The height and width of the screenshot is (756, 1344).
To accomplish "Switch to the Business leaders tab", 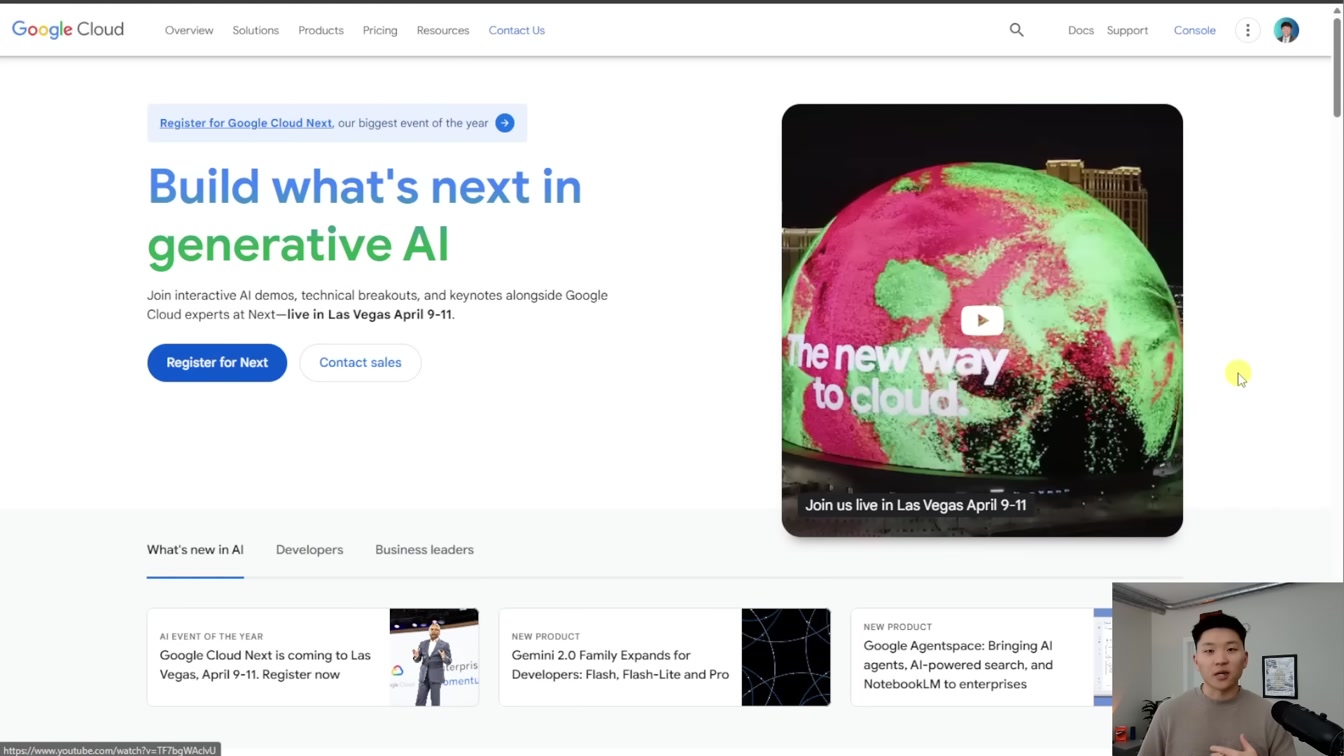I will point(424,550).
